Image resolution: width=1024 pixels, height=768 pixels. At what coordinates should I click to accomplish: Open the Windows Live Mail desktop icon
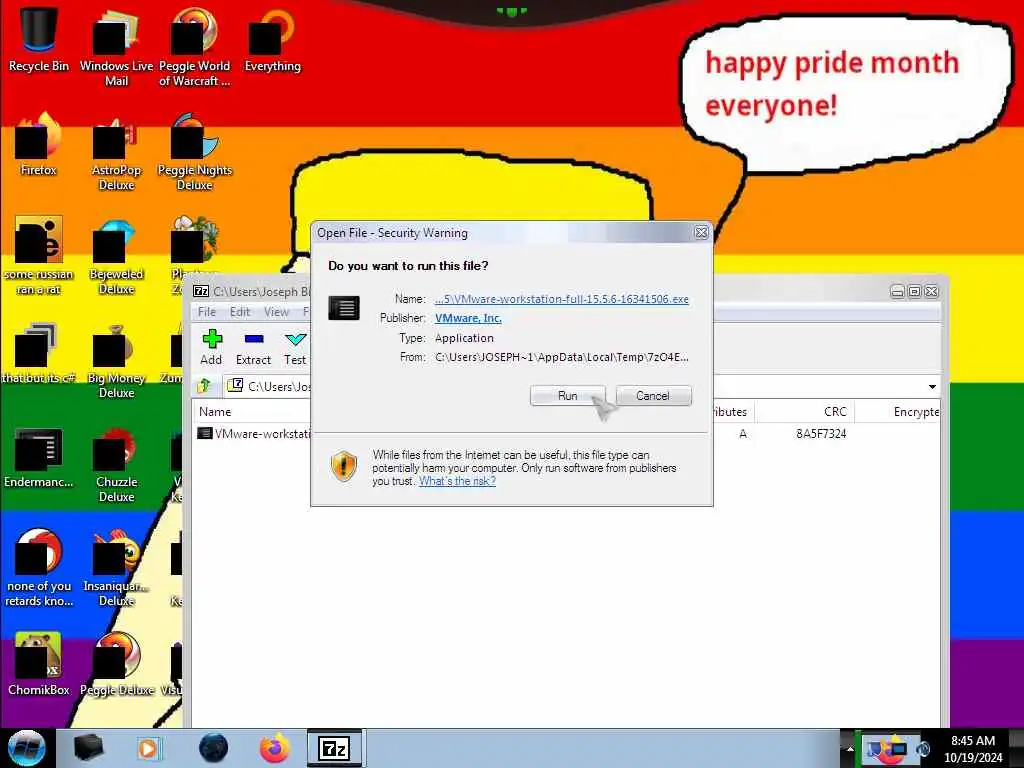[x=116, y=48]
